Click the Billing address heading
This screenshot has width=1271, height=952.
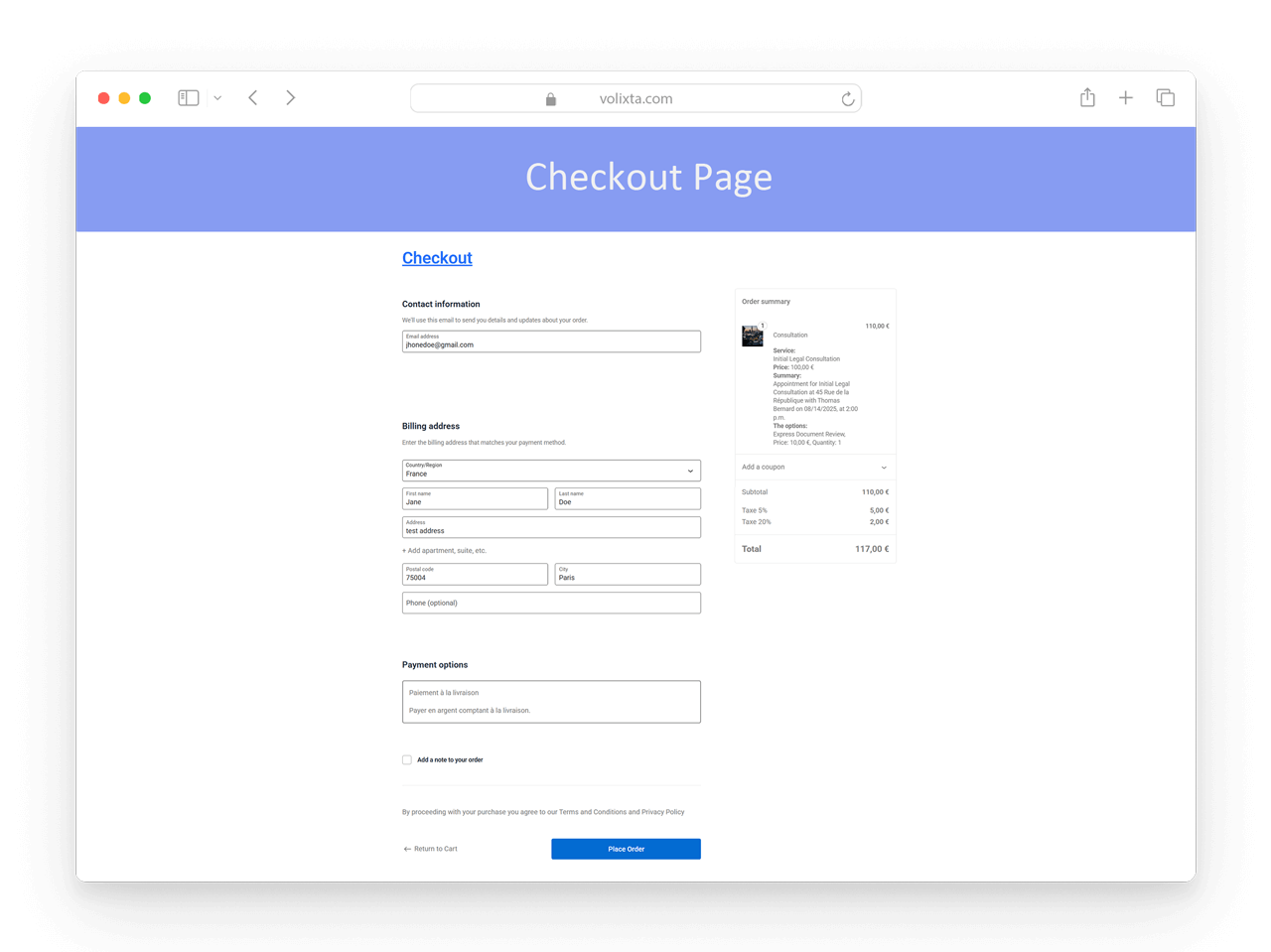click(x=431, y=427)
